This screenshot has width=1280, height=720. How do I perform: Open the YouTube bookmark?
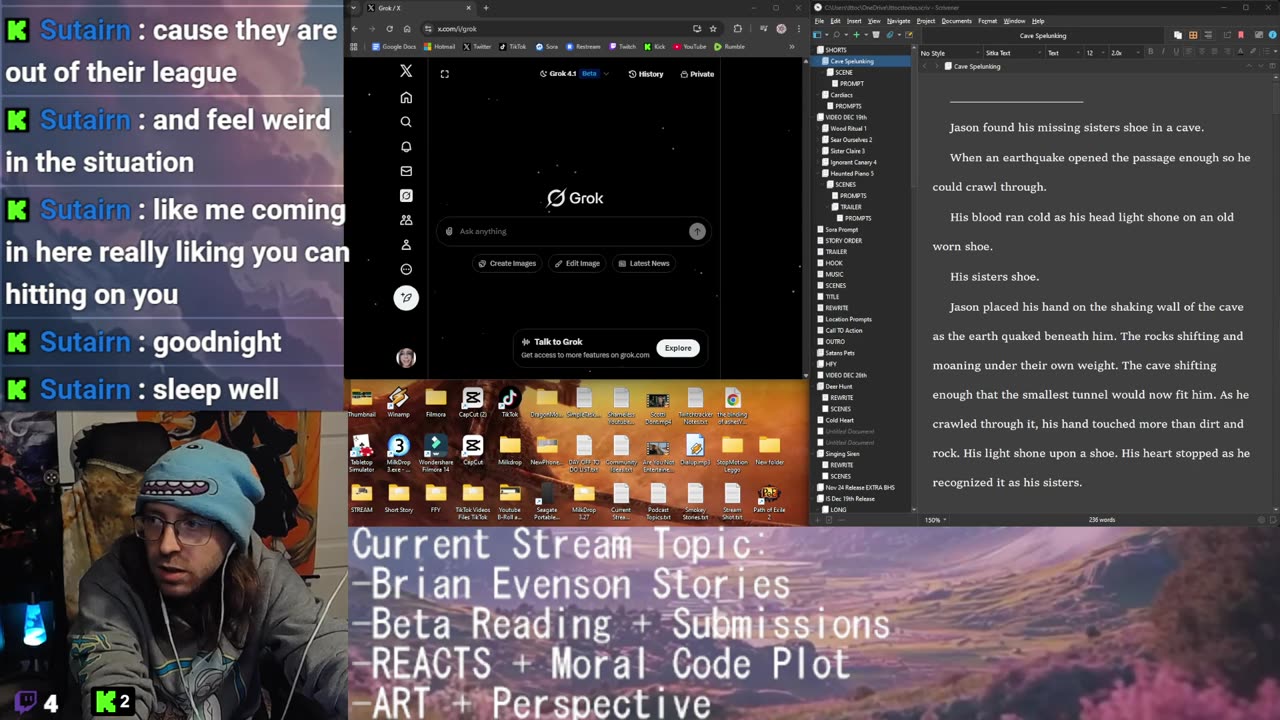pos(690,46)
